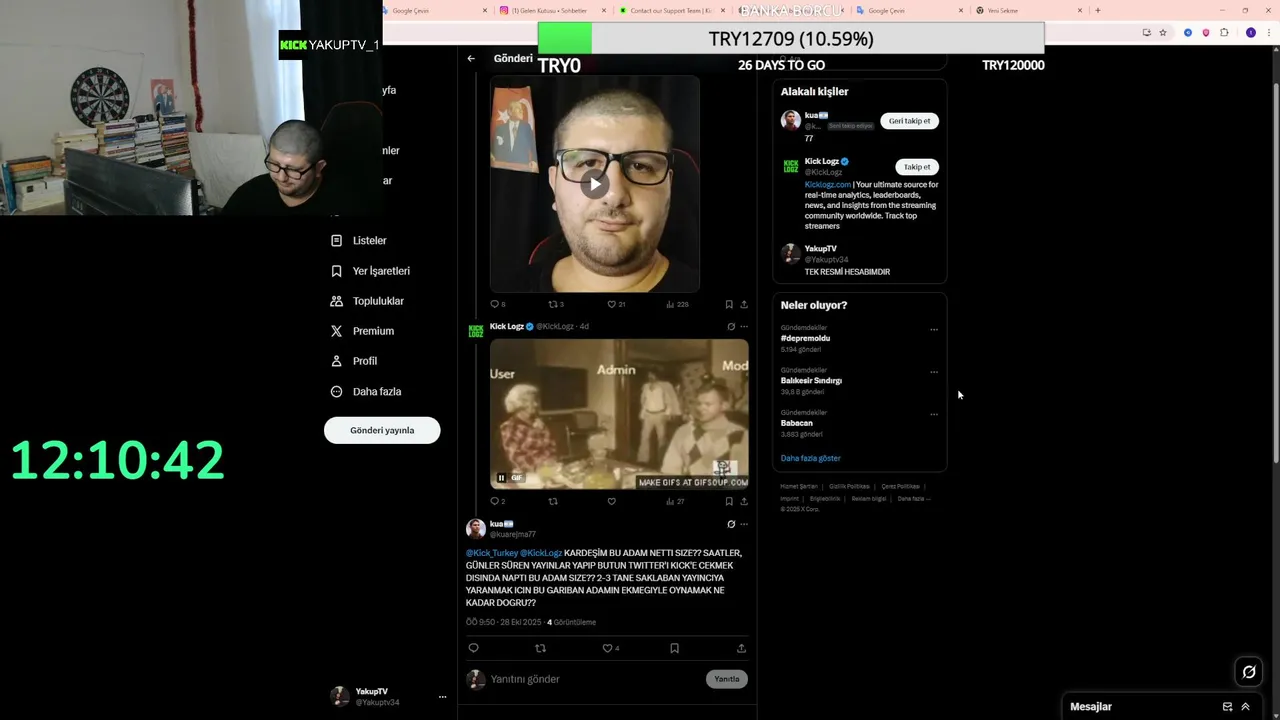Image resolution: width=1280 pixels, height=720 pixels.
Task: Bookmark the Kick Logz GIF post
Action: 729,501
